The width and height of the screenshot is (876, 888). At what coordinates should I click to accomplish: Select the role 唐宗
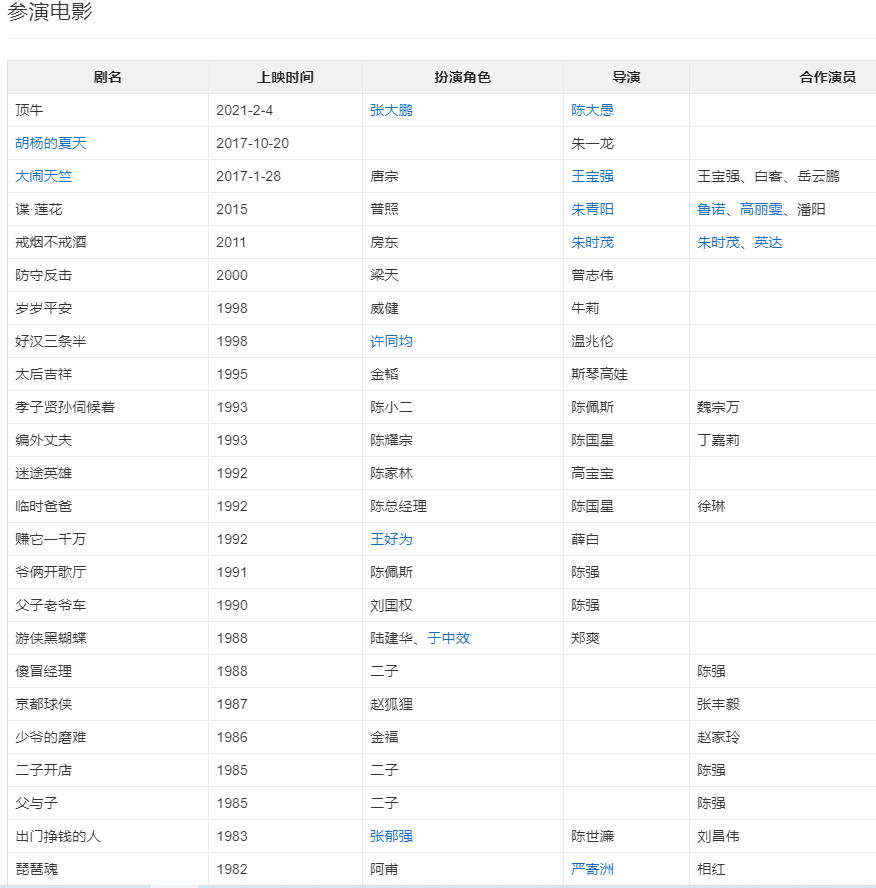(384, 176)
